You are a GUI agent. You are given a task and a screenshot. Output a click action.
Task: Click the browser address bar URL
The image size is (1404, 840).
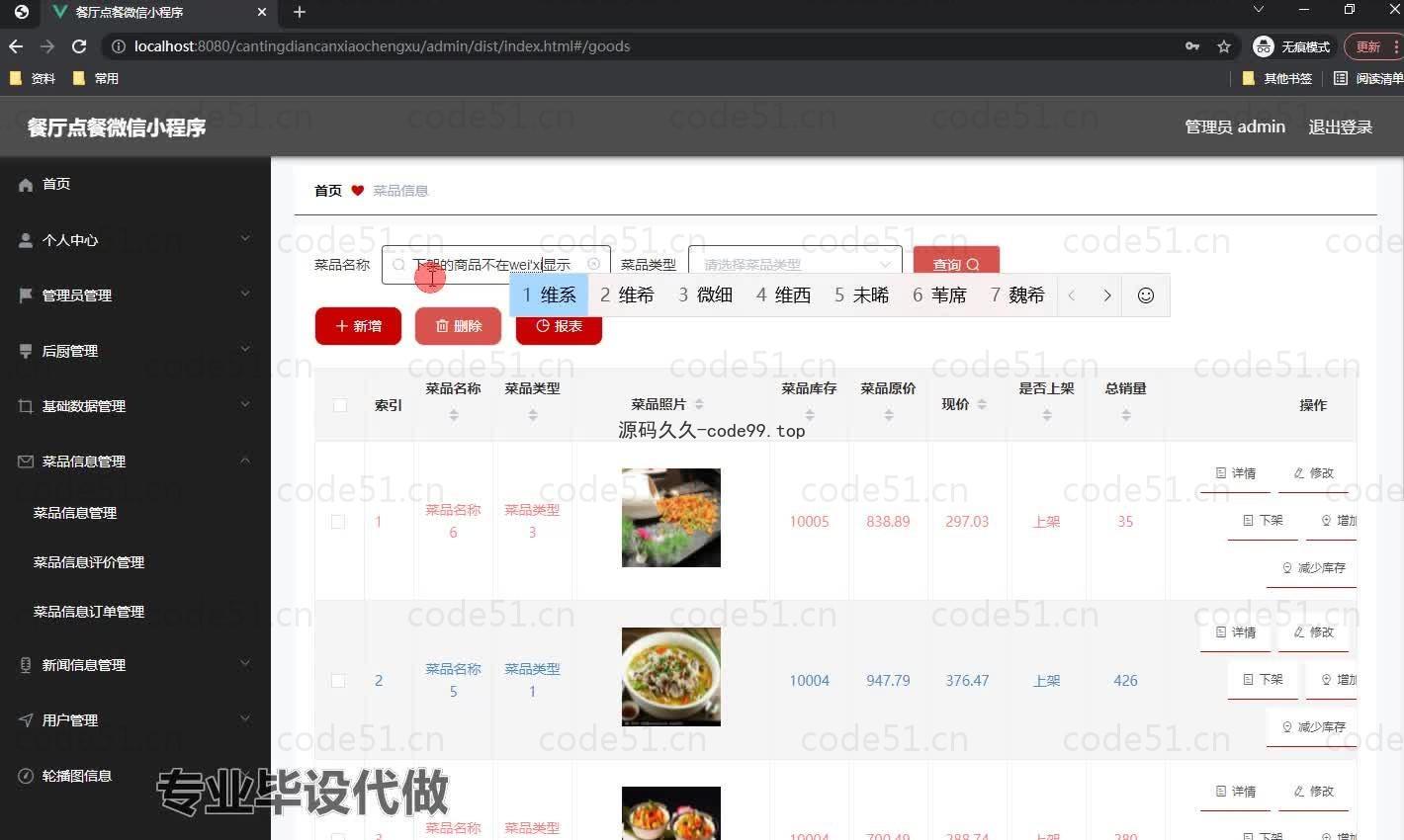pos(382,46)
